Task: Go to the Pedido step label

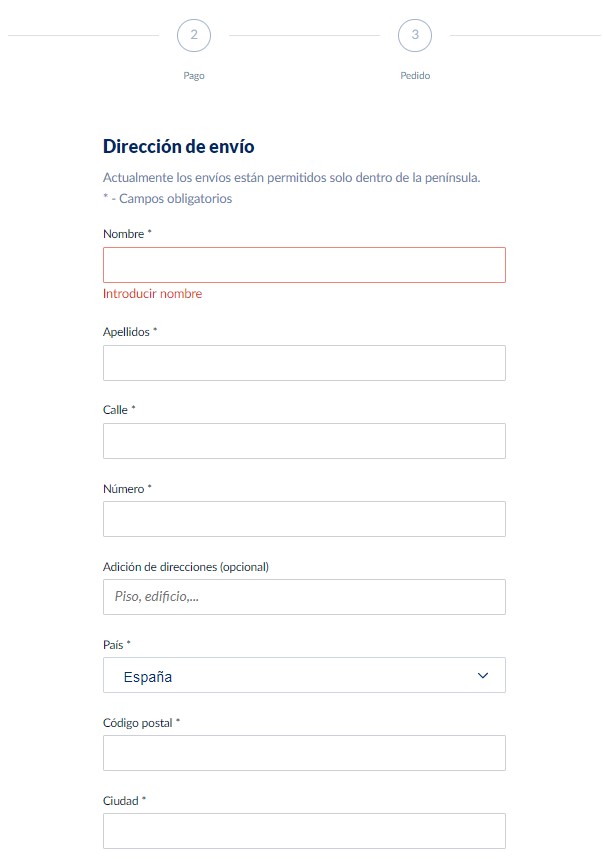Action: 415,76
